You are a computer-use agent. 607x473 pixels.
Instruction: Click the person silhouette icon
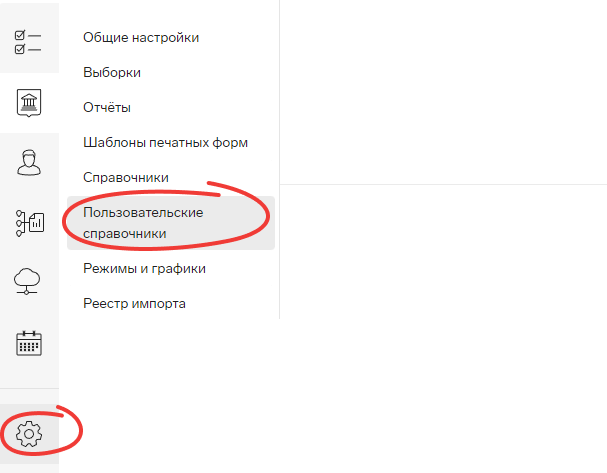[29, 163]
